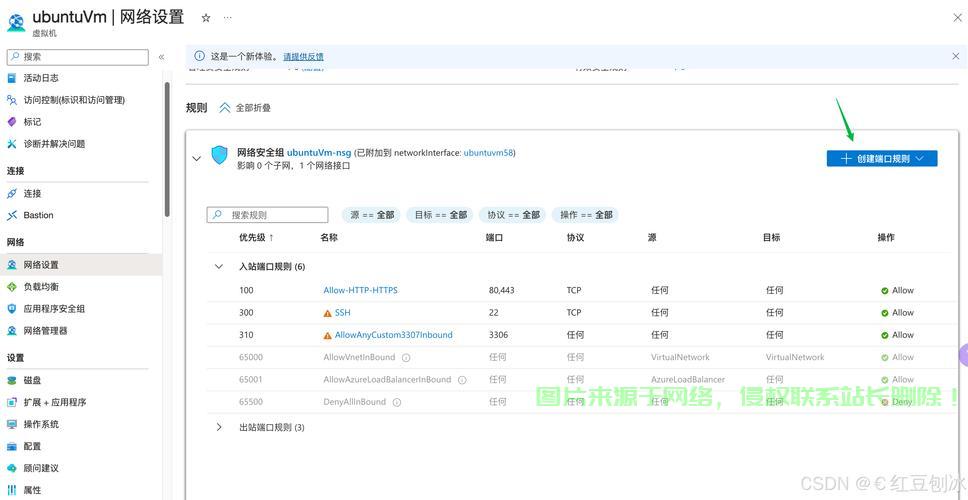
Task: Collapse the network security group section
Action: 196,159
